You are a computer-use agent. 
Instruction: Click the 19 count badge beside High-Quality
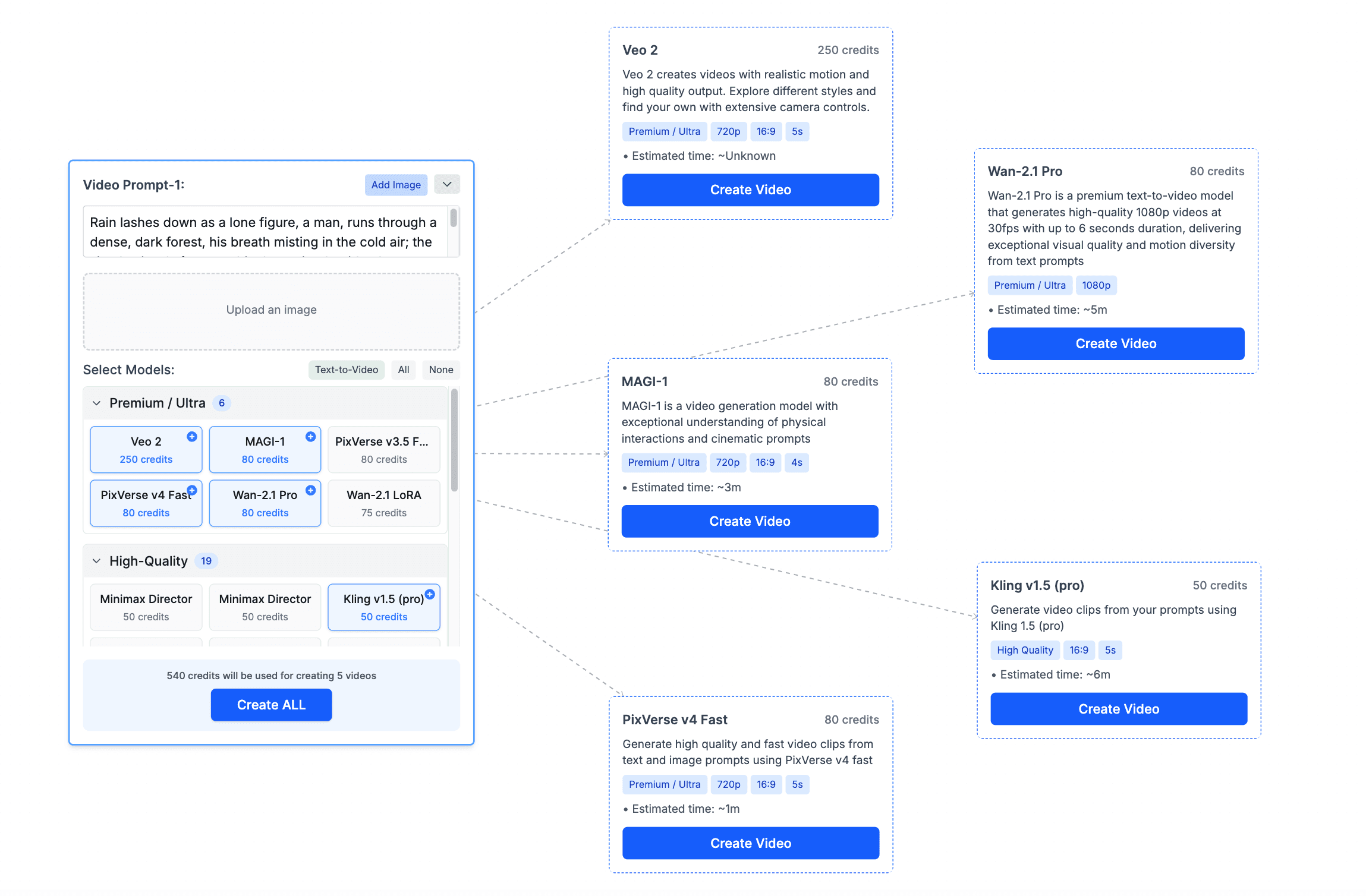206,561
